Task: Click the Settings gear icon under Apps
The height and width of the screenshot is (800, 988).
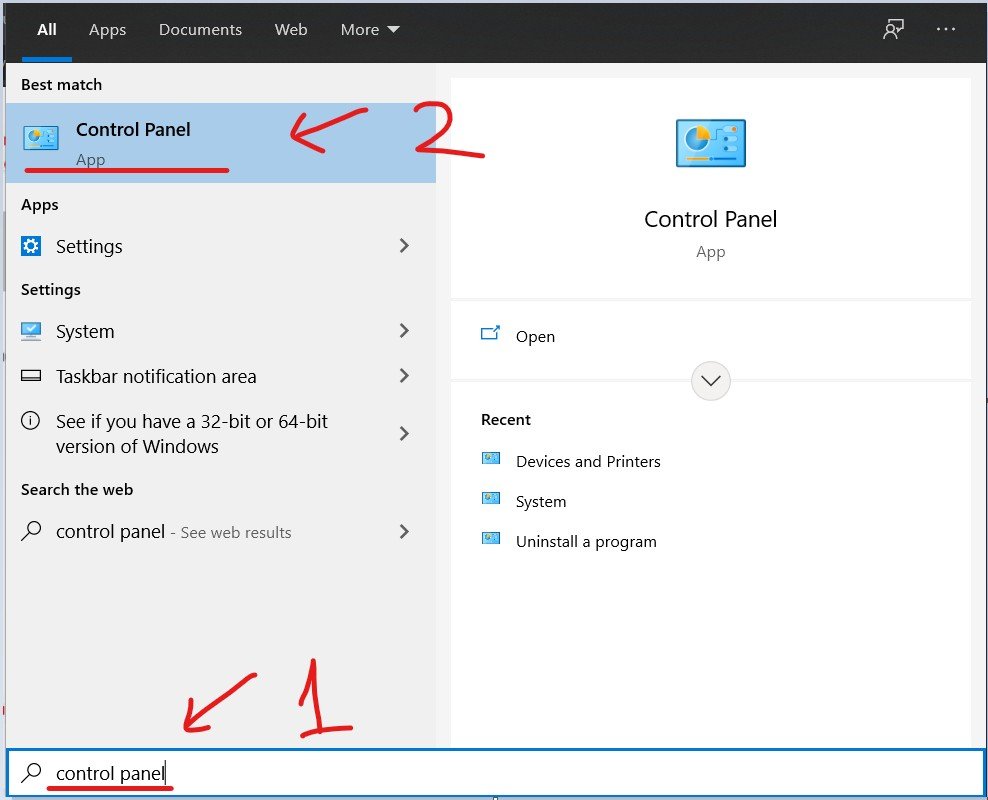Action: (x=31, y=246)
